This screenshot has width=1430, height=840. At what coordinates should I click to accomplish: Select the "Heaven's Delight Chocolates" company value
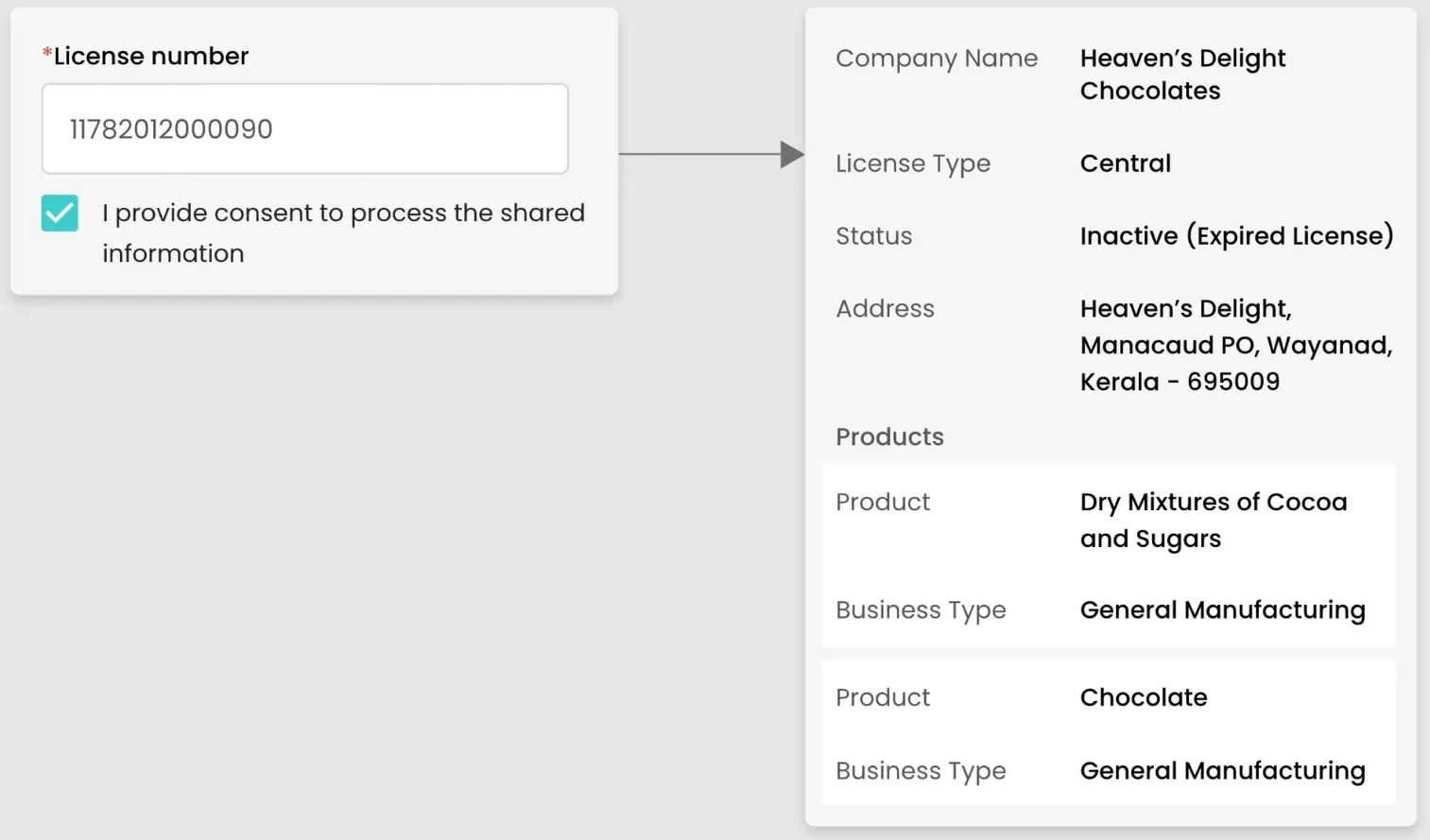tap(1182, 75)
